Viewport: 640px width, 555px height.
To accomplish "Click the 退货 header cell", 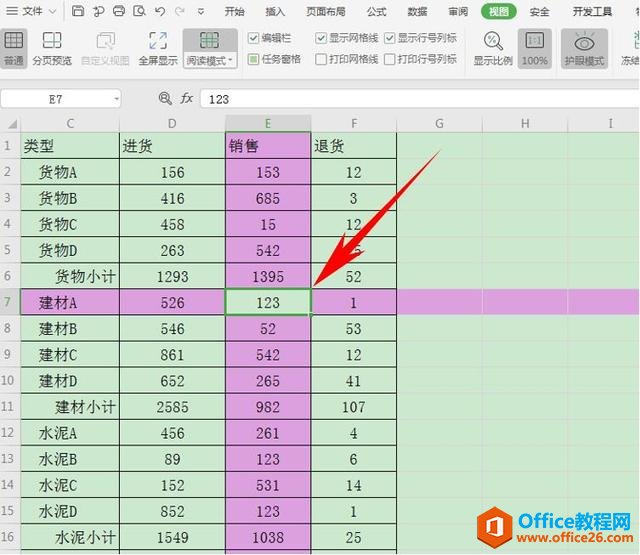I will pyautogui.click(x=354, y=146).
